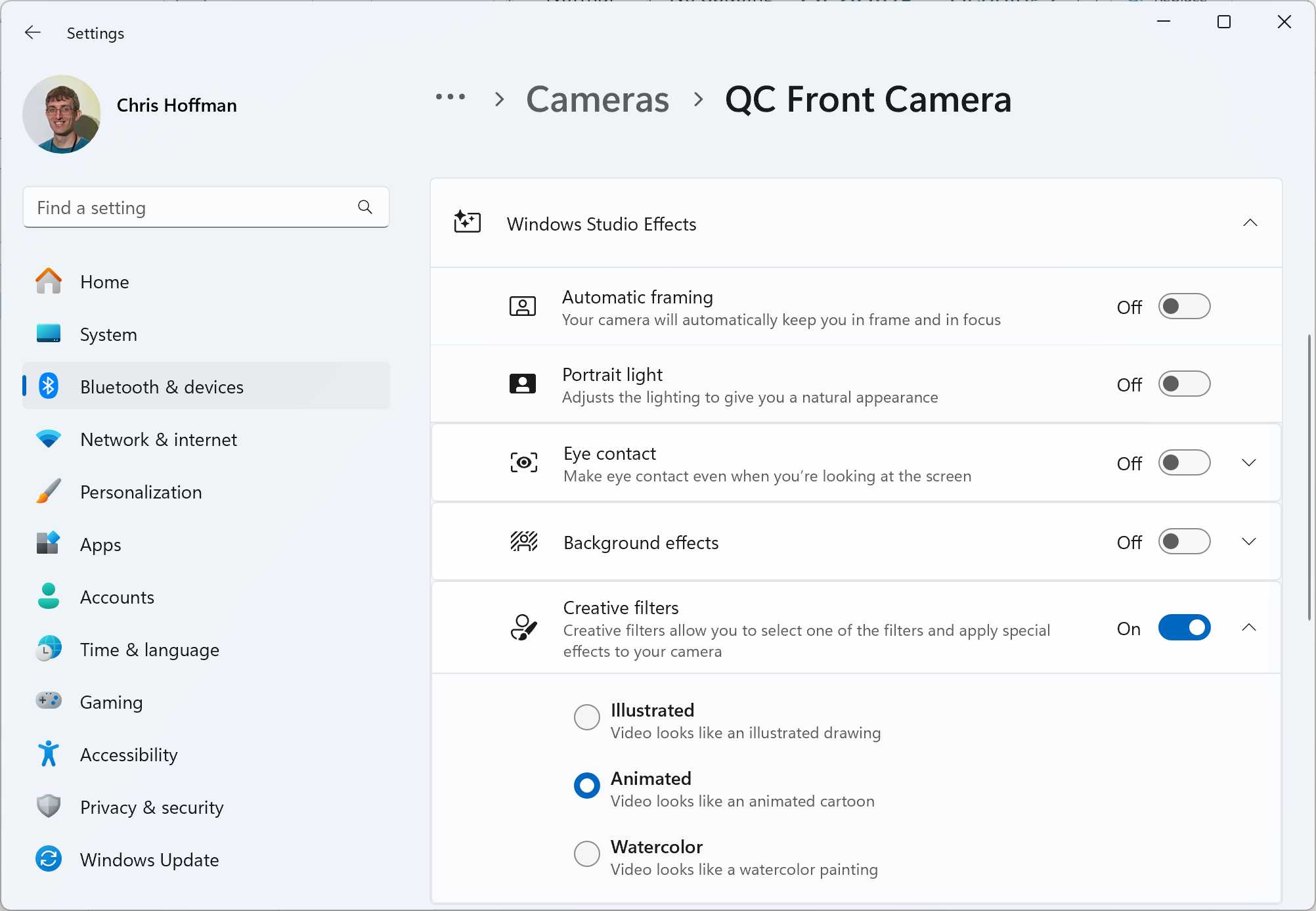Click the Creative filters brush icon
The image size is (1316, 911).
pos(523,627)
